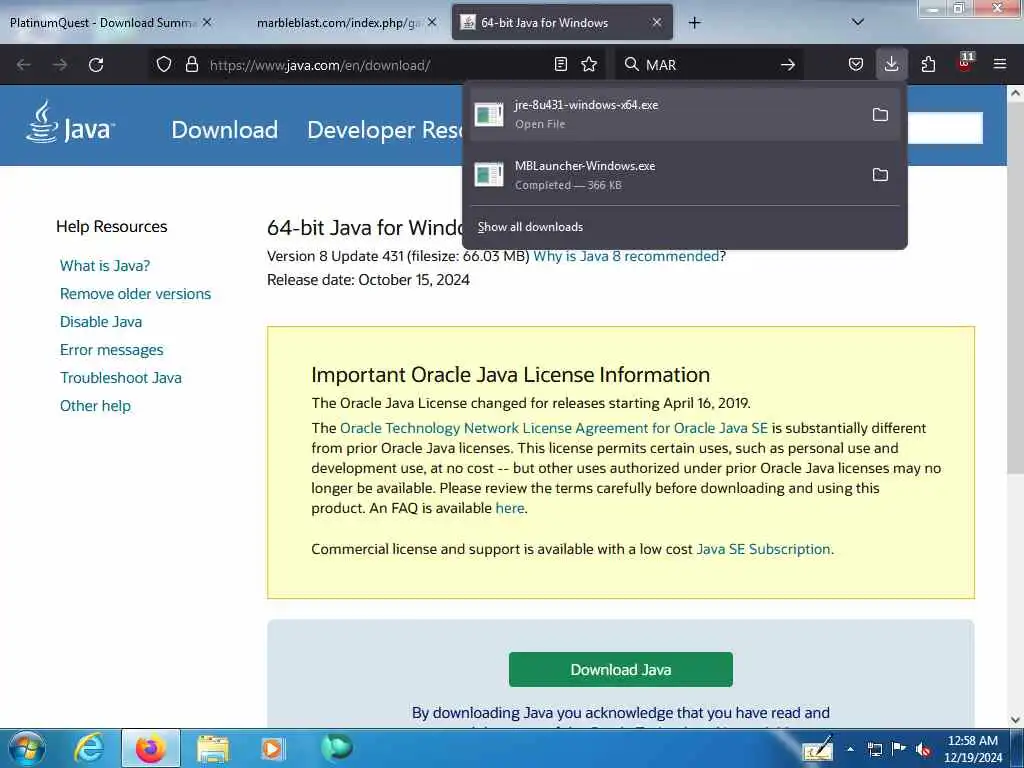1024x768 pixels.
Task: Open Java SE Subscription link
Action: [763, 549]
